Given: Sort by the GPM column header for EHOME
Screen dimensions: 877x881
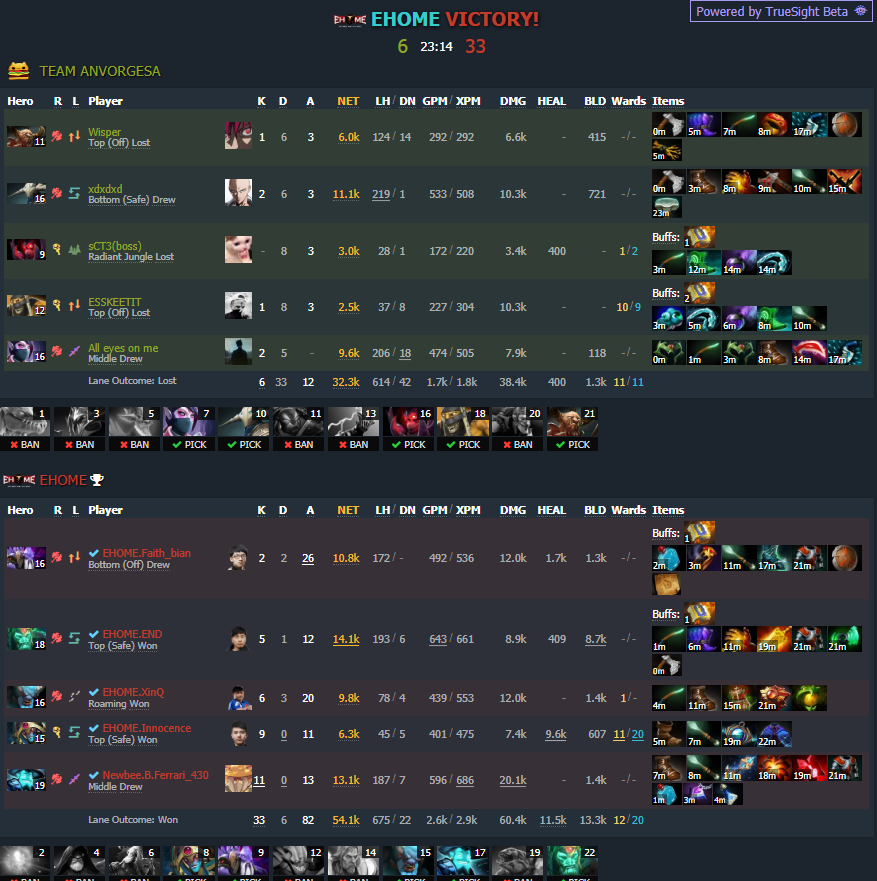Looking at the screenshot, I should (434, 510).
